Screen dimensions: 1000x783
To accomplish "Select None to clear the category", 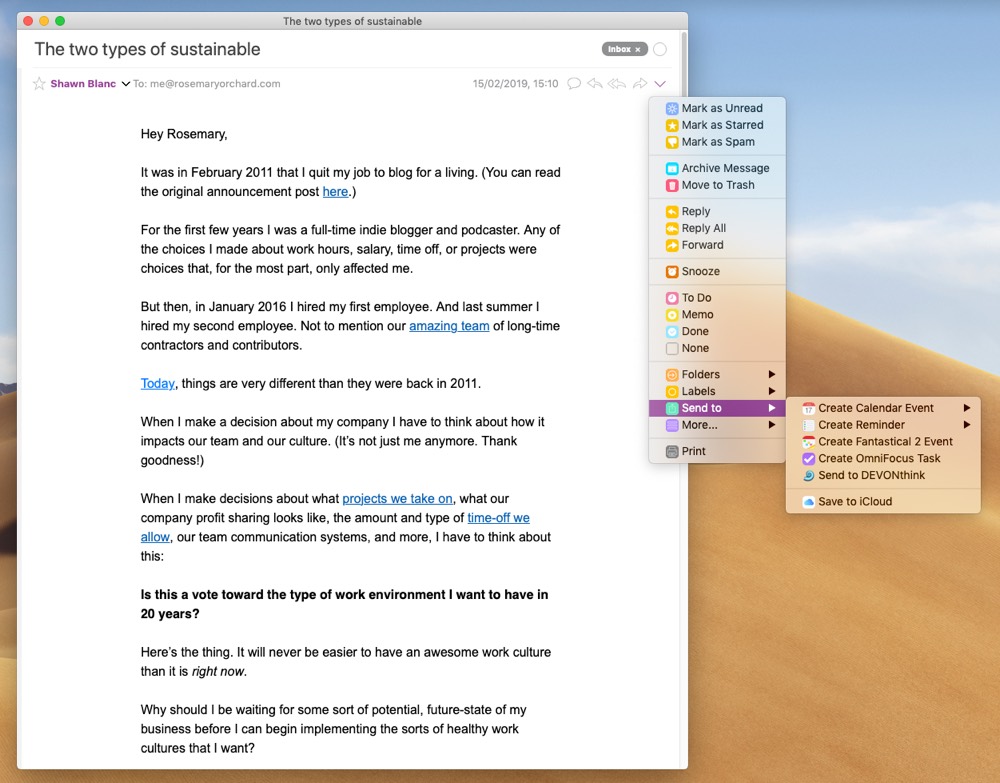I will (717, 348).
